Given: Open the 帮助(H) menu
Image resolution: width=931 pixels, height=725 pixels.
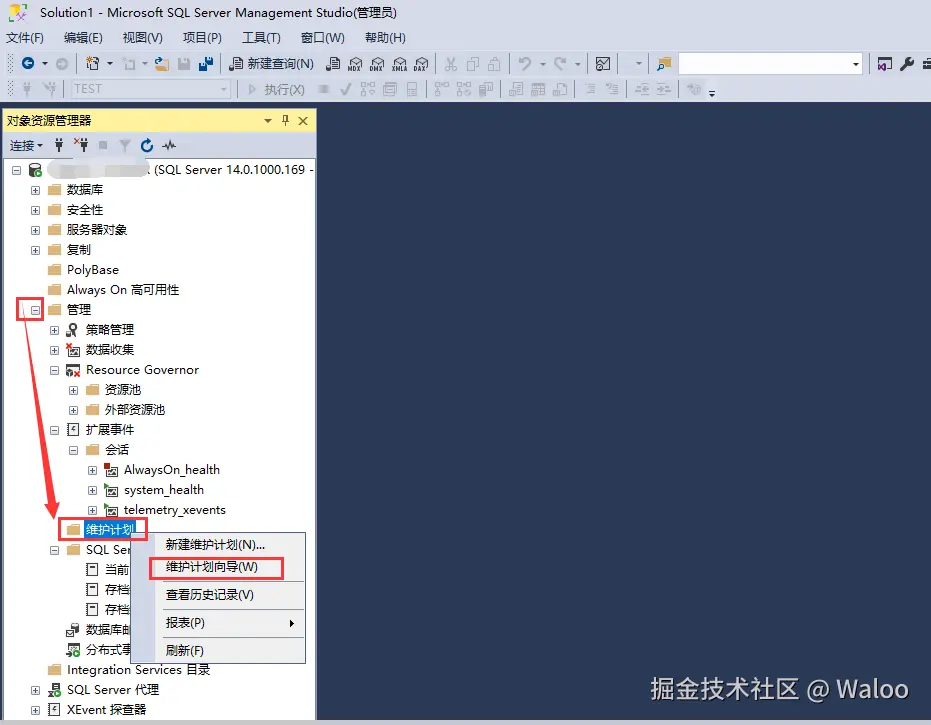Looking at the screenshot, I should point(385,38).
